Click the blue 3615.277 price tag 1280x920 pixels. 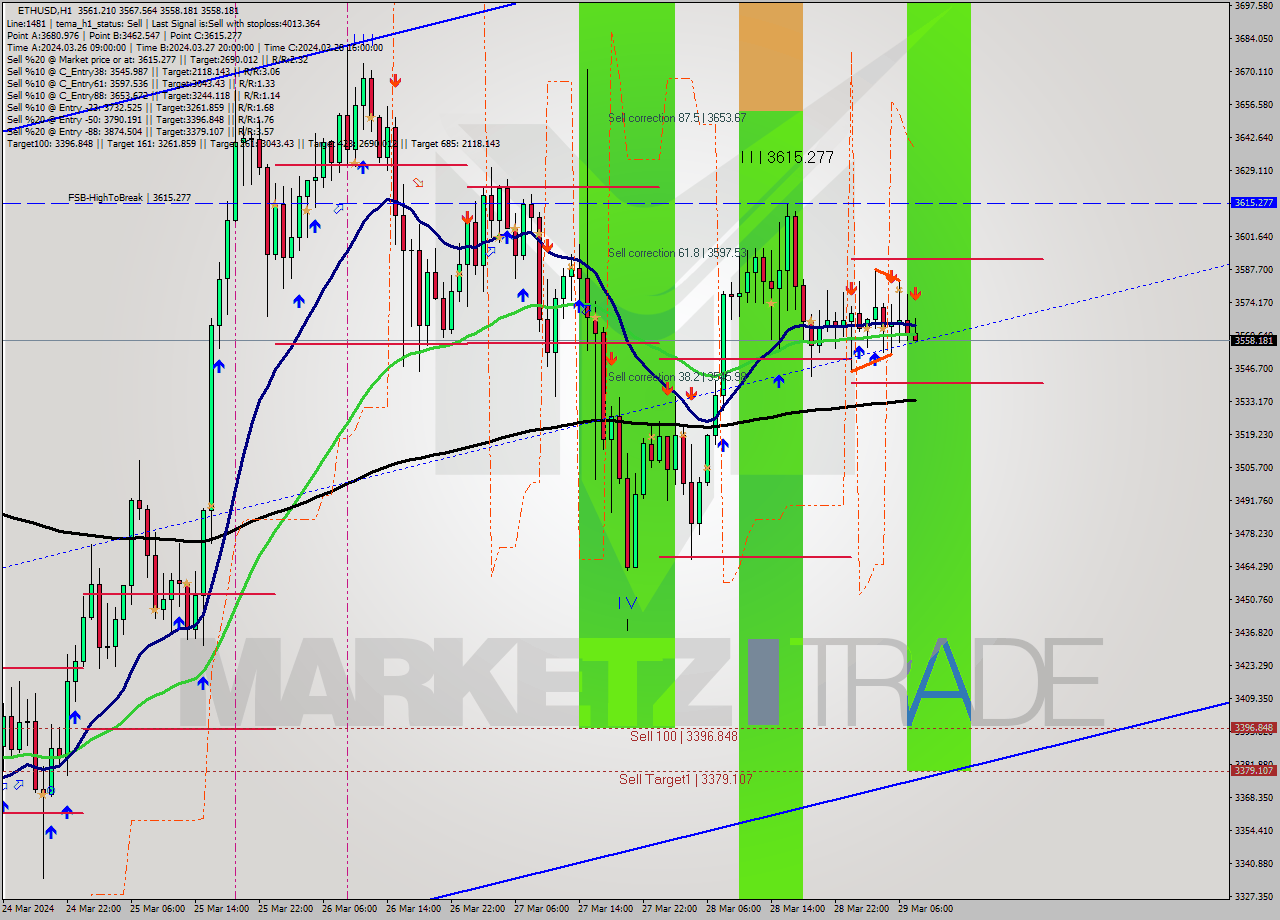(1253, 202)
